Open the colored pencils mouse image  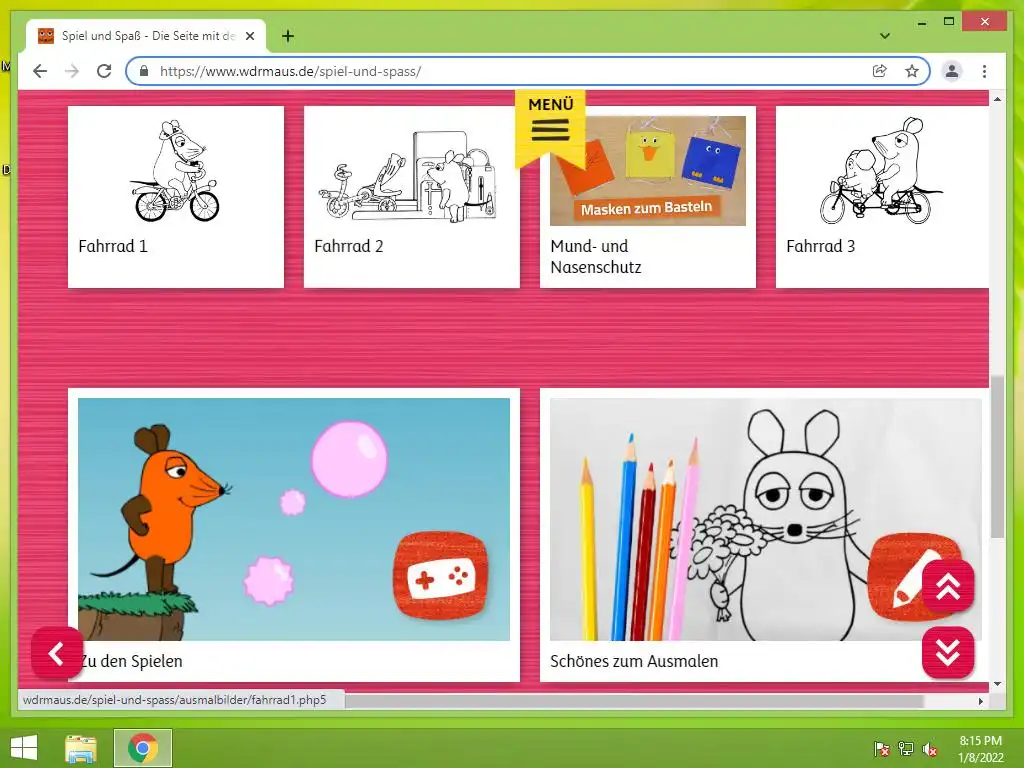(x=765, y=519)
